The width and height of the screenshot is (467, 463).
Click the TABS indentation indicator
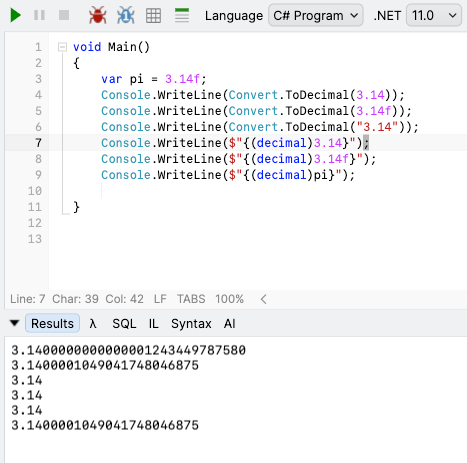pyautogui.click(x=191, y=299)
